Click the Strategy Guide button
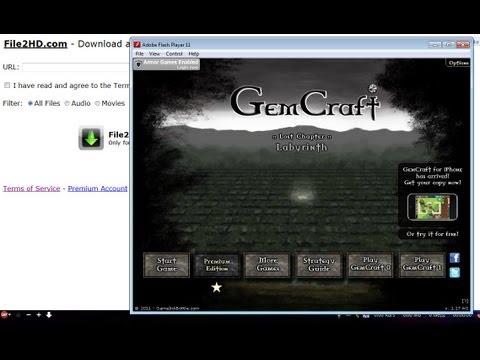Image resolution: width=480 pixels, height=360 pixels. [x=319, y=265]
